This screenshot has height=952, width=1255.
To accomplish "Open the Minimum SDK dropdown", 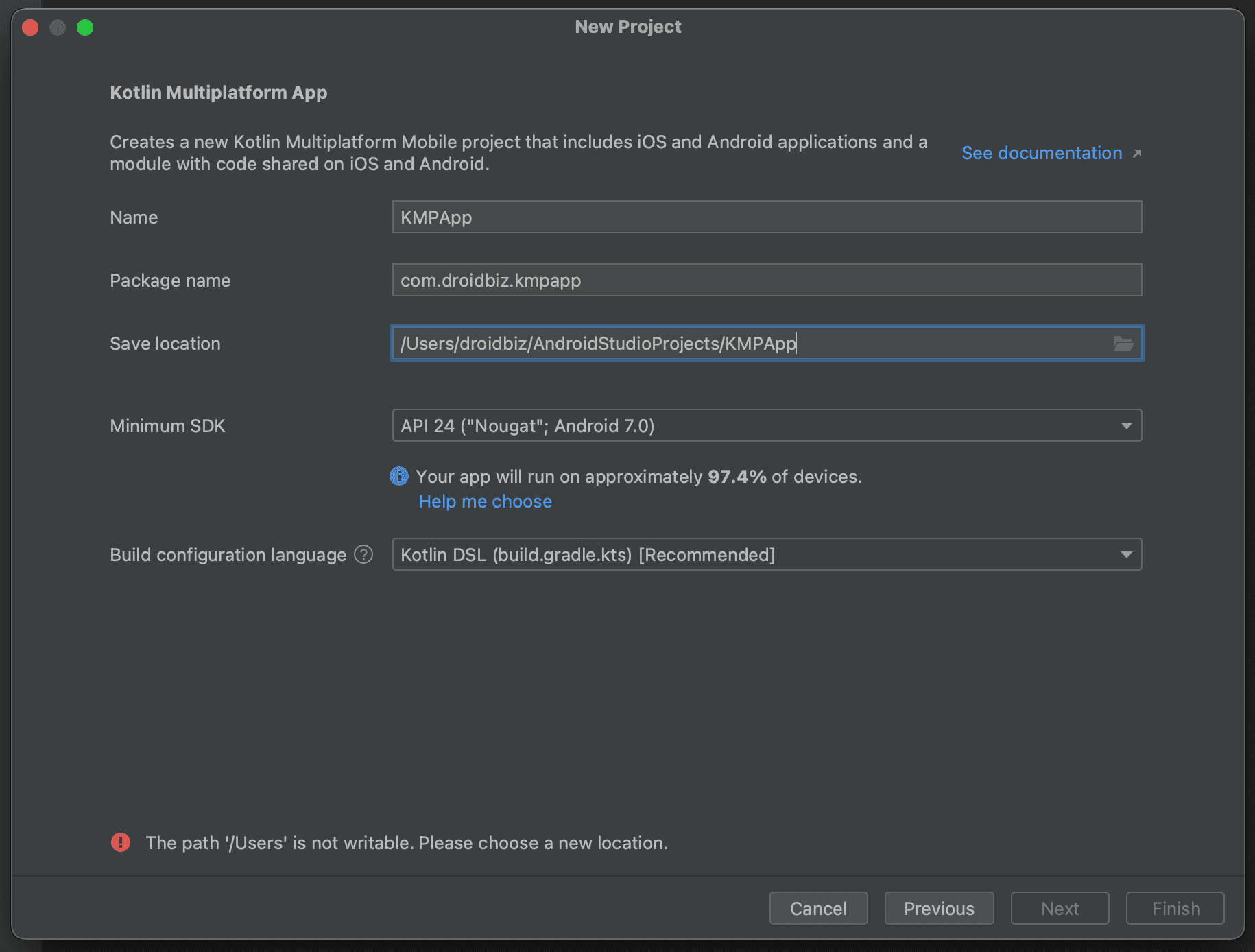I will 767,425.
